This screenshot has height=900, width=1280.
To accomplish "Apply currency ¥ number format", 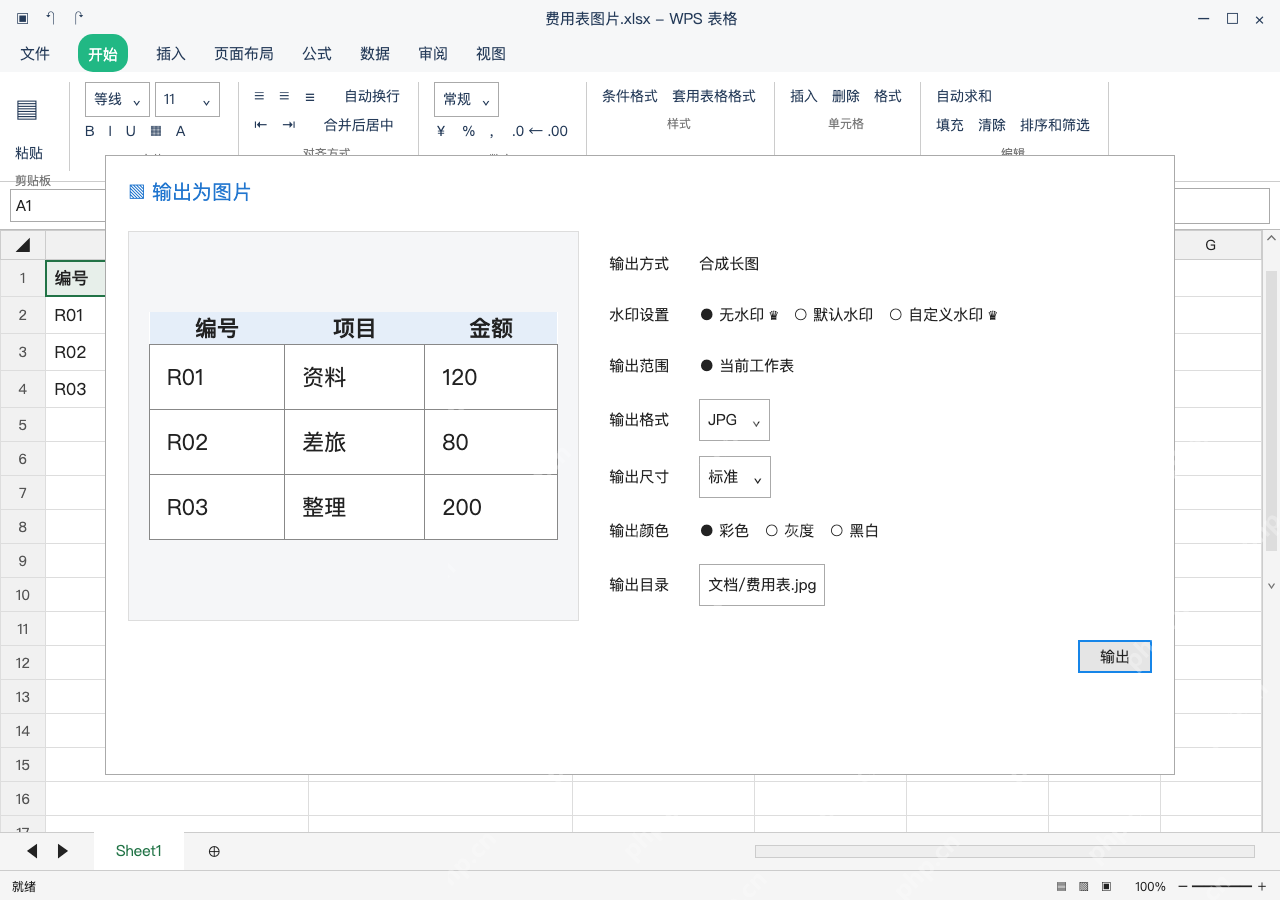I will pos(441,131).
